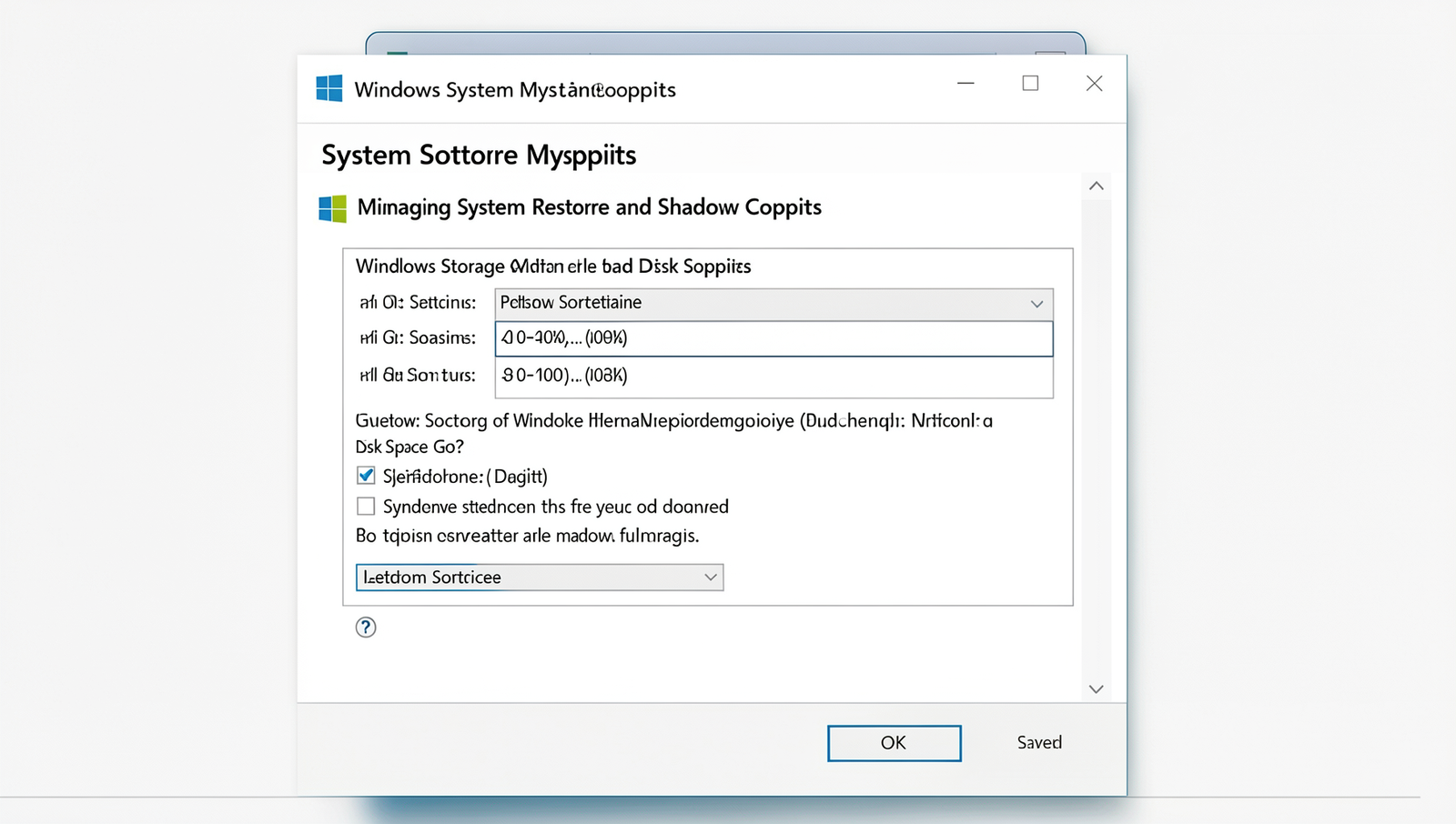Viewport: 1456px width, 824px height.
Task: Click the Saved button
Action: coord(1039,742)
